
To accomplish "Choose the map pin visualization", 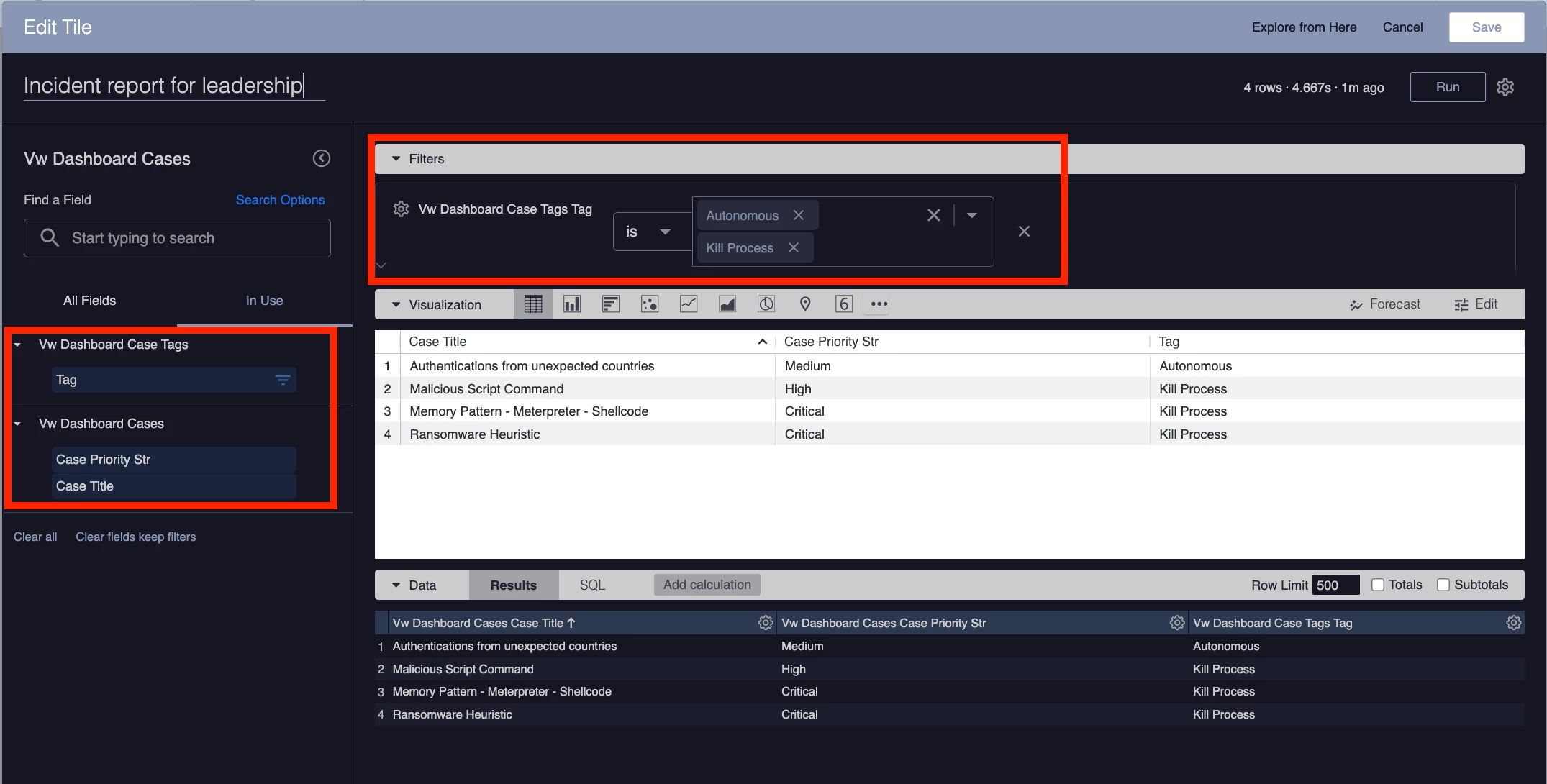I will click(805, 304).
